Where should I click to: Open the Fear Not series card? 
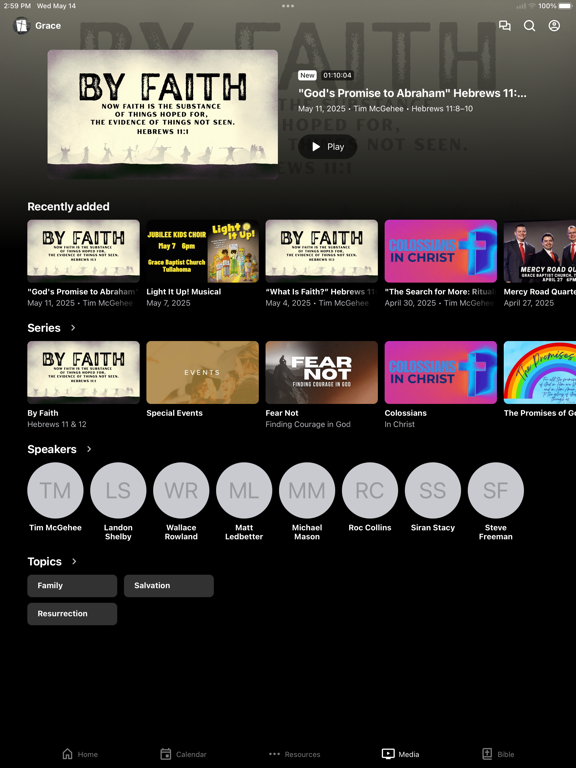click(x=321, y=373)
